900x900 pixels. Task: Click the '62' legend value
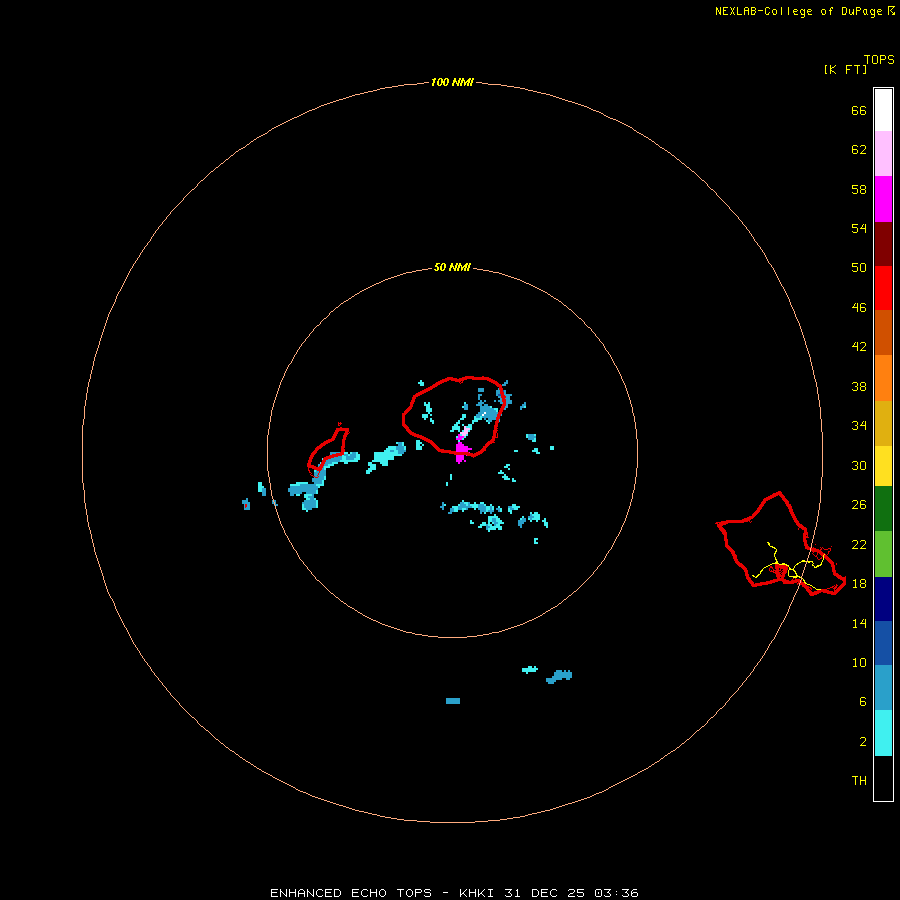pos(859,149)
